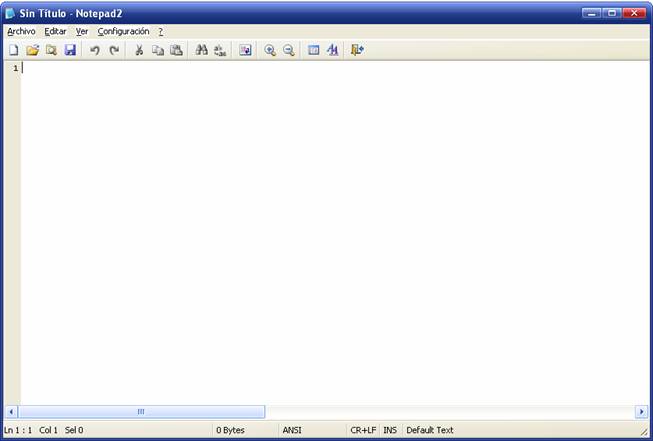
Task: Toggle word wrap toolbar icon
Action: click(245, 50)
